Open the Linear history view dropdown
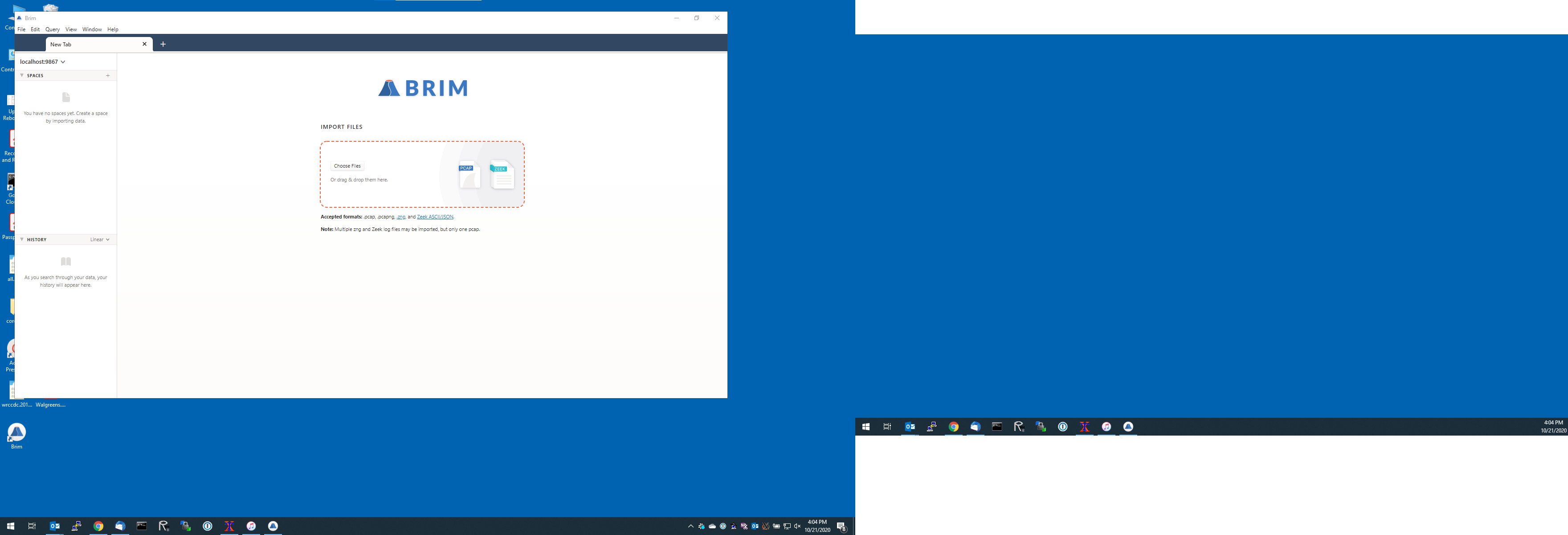Screen dimensions: 1568x535 (100, 239)
